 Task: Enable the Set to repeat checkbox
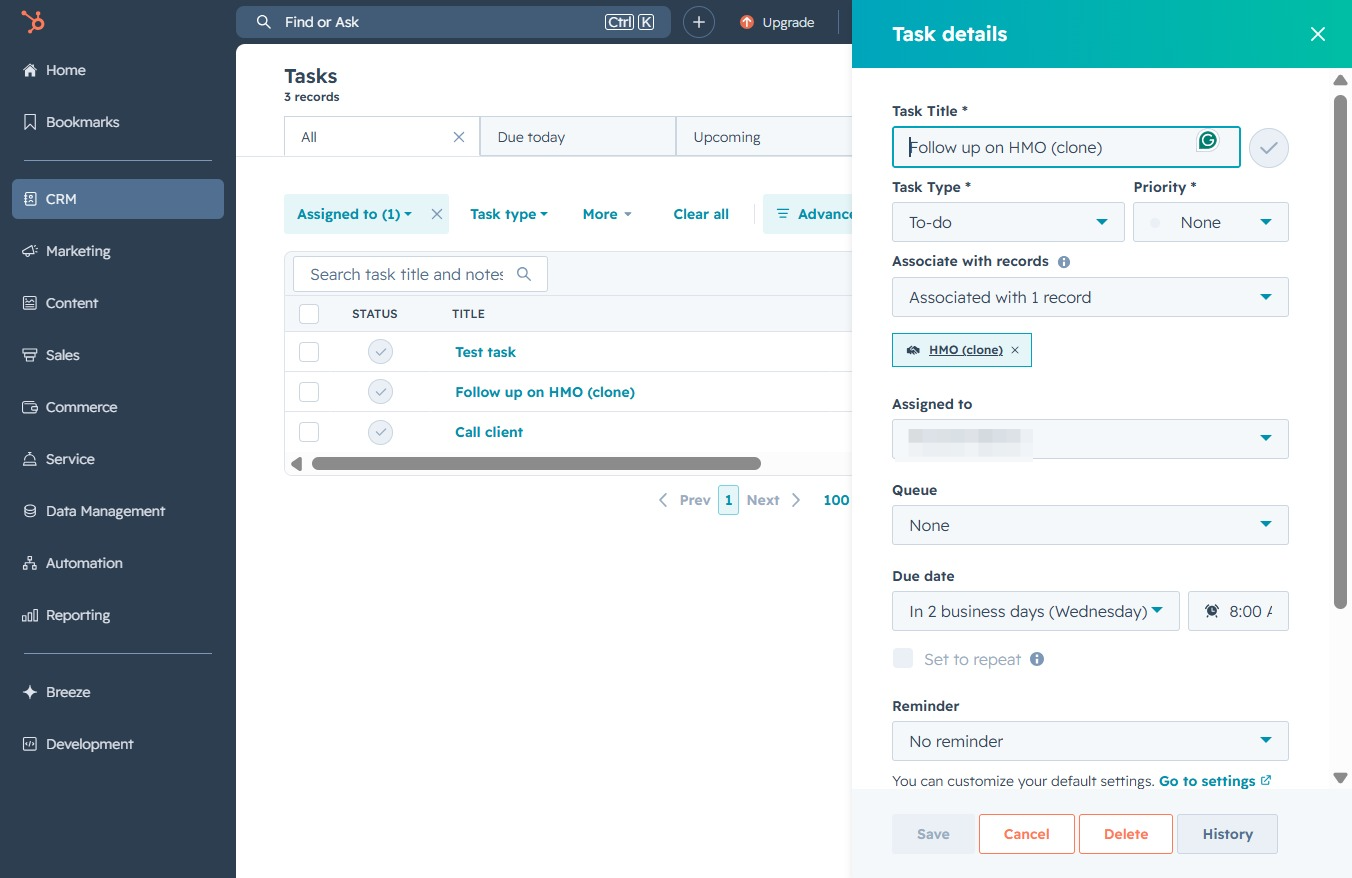(x=903, y=658)
